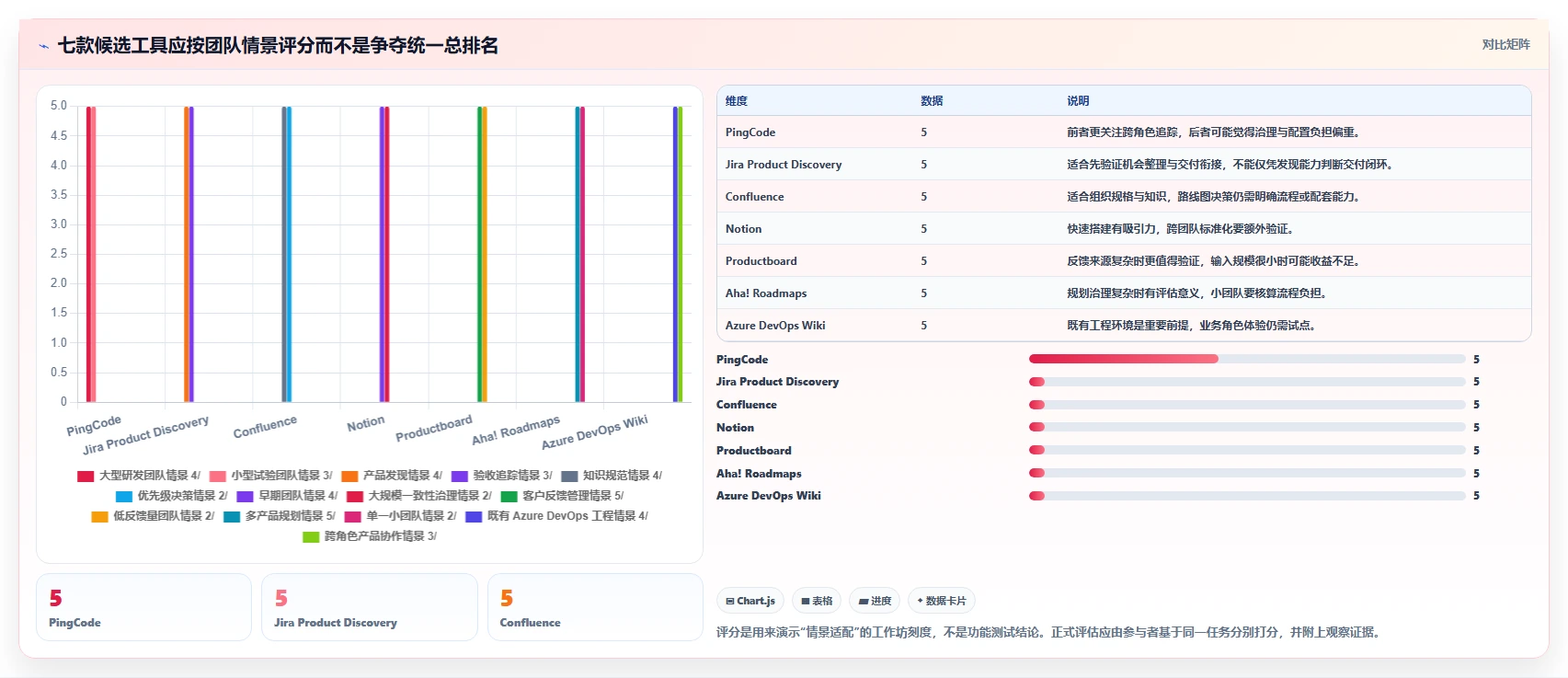Open the PingCode score card

[143, 607]
